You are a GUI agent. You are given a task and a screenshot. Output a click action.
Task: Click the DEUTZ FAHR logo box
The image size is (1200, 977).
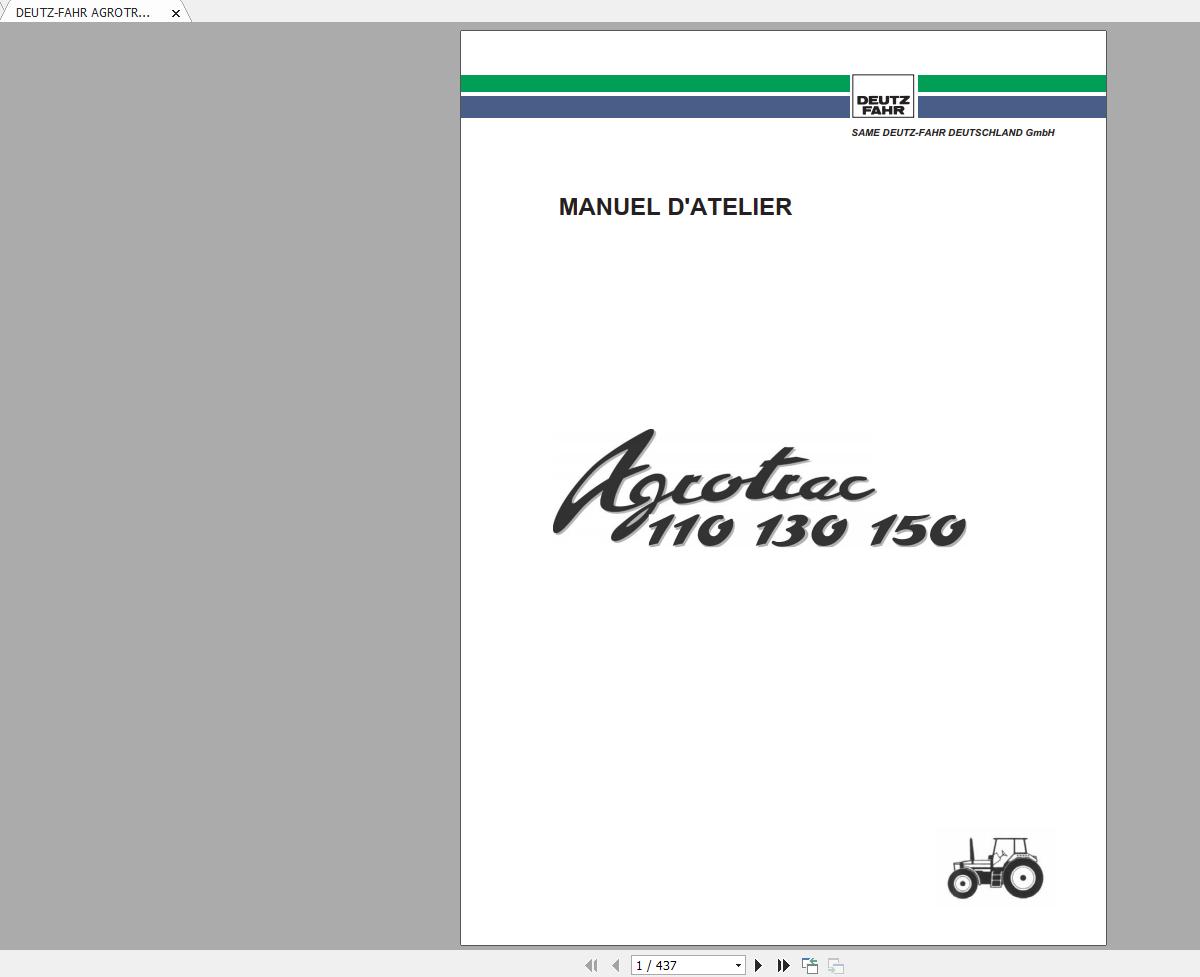(x=883, y=96)
